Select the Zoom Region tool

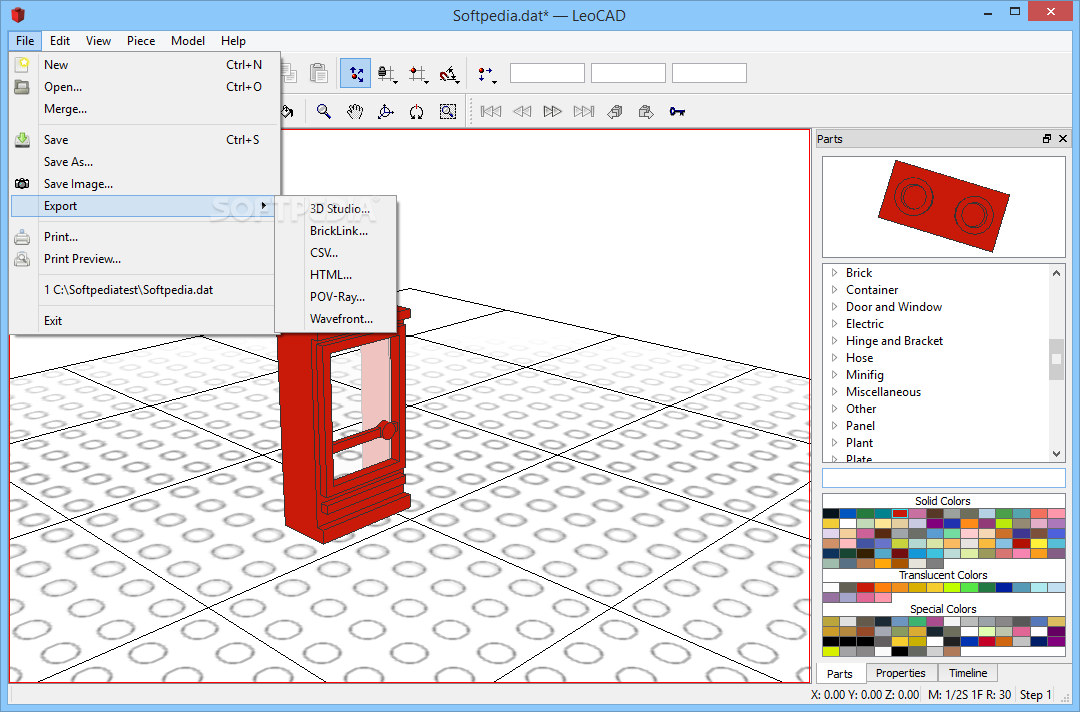(x=448, y=112)
